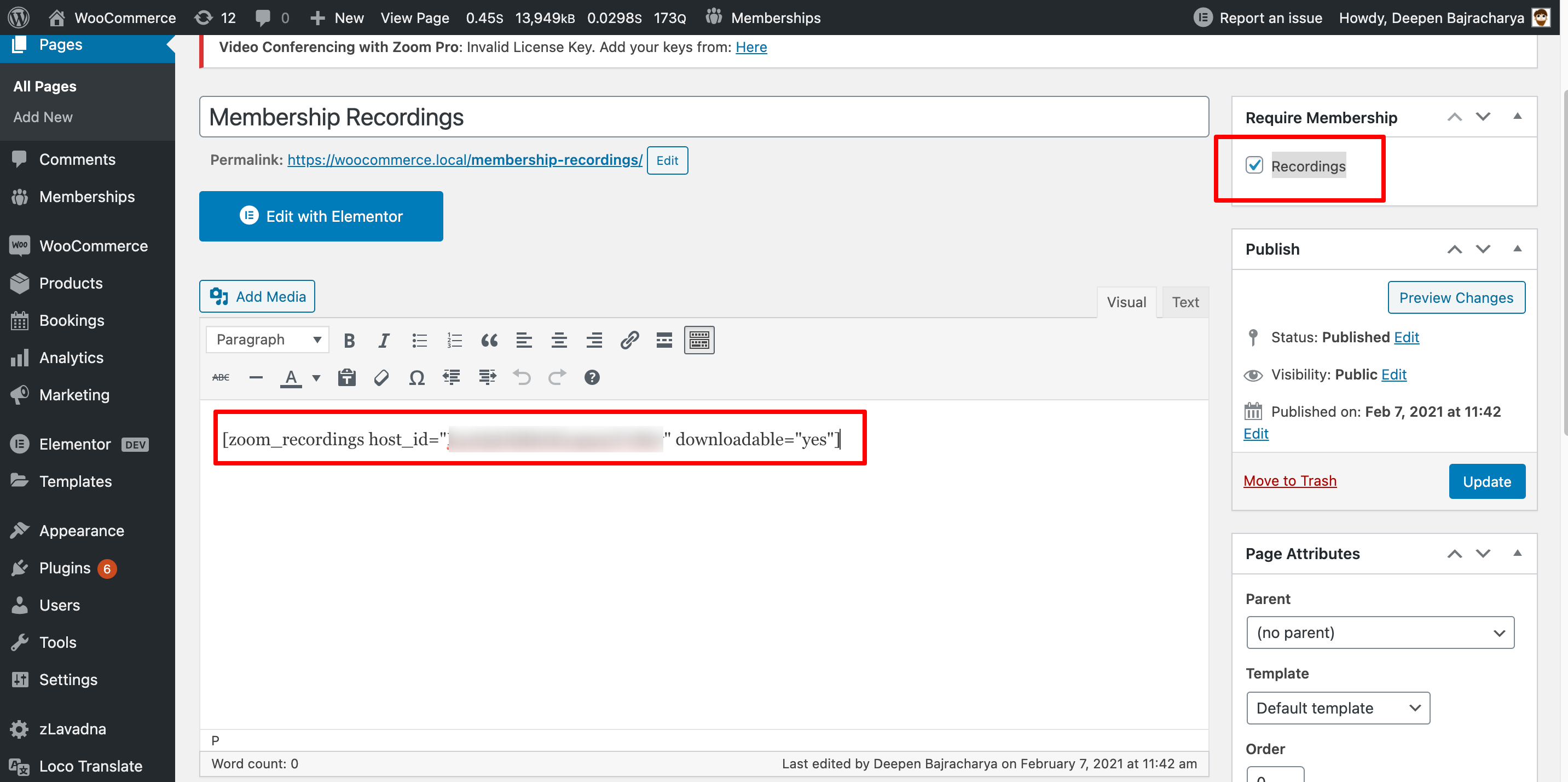Image resolution: width=1568 pixels, height=782 pixels.
Task: Insert a numbered list
Action: pos(454,340)
